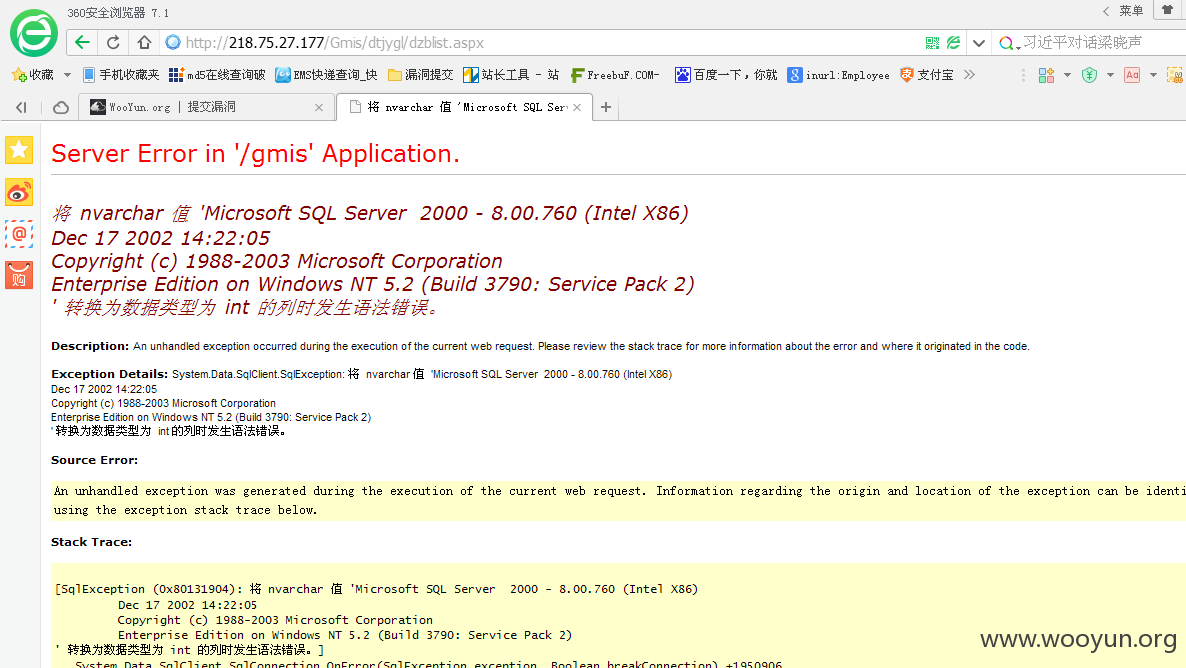
Task: Choose search engine via magnifier icon
Action: click(x=1008, y=43)
